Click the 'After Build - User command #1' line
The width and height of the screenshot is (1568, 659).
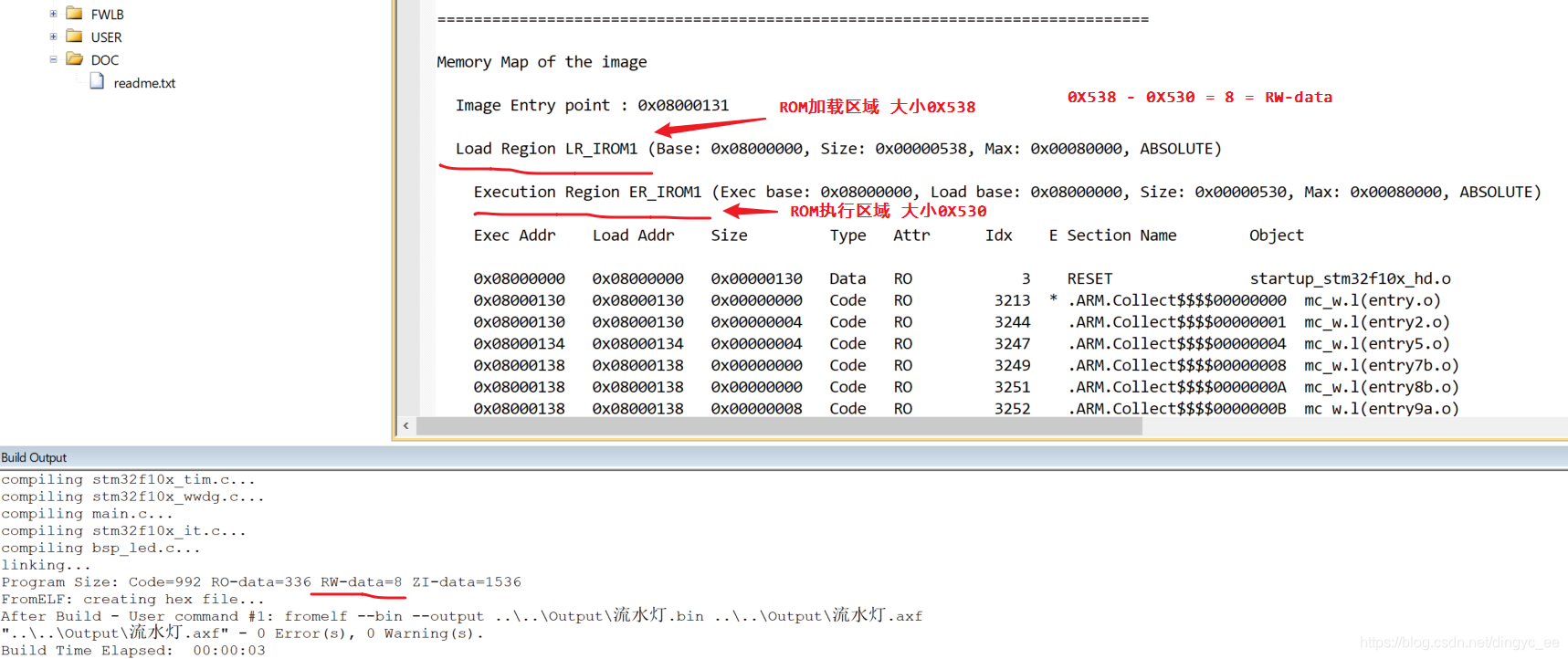pos(461,616)
